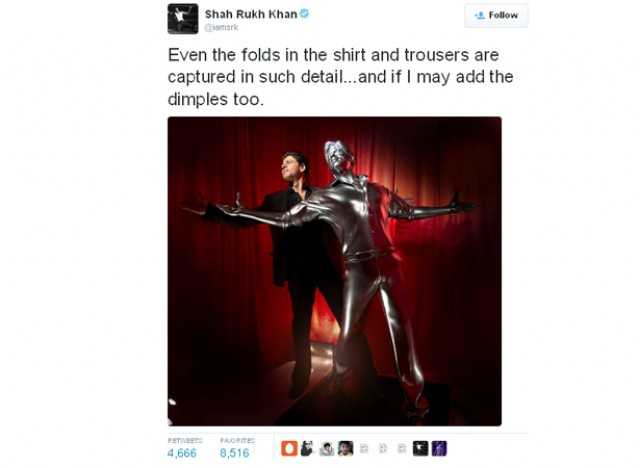Open the @iamsrk handle link
This screenshot has width=640, height=468.
click(x=221, y=27)
